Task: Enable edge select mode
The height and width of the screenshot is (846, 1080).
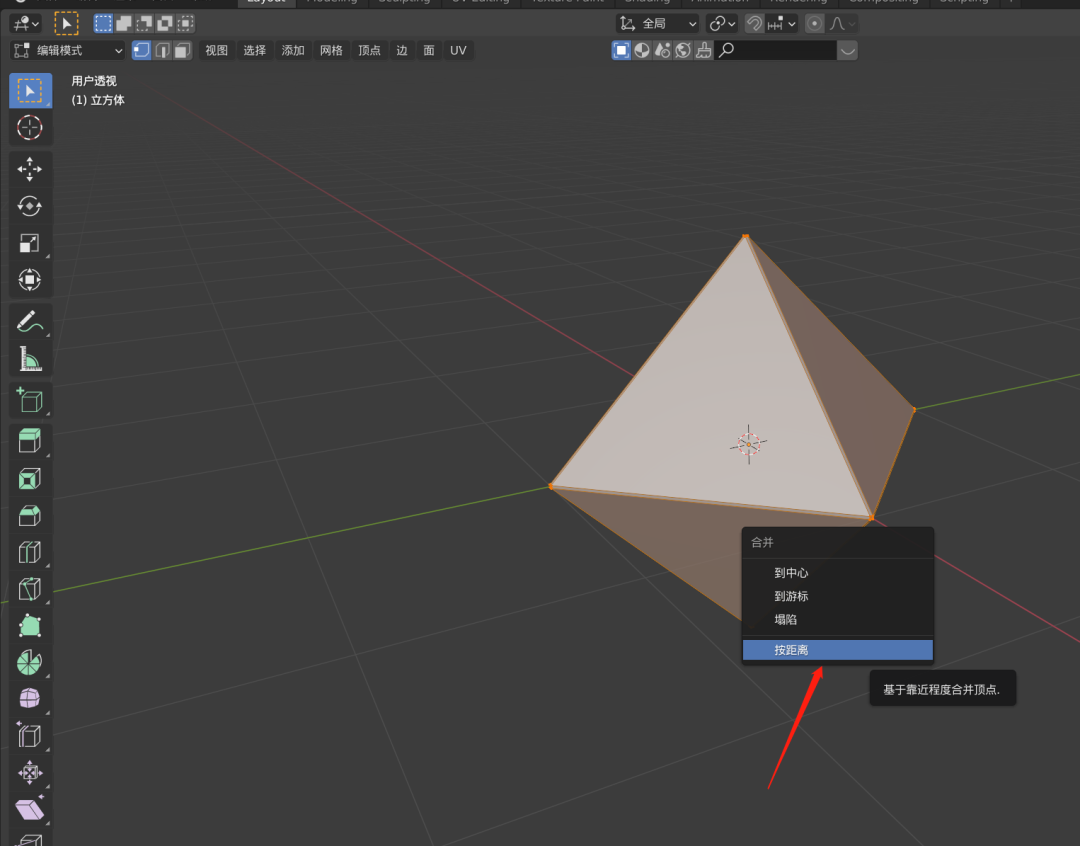Action: tap(162, 50)
